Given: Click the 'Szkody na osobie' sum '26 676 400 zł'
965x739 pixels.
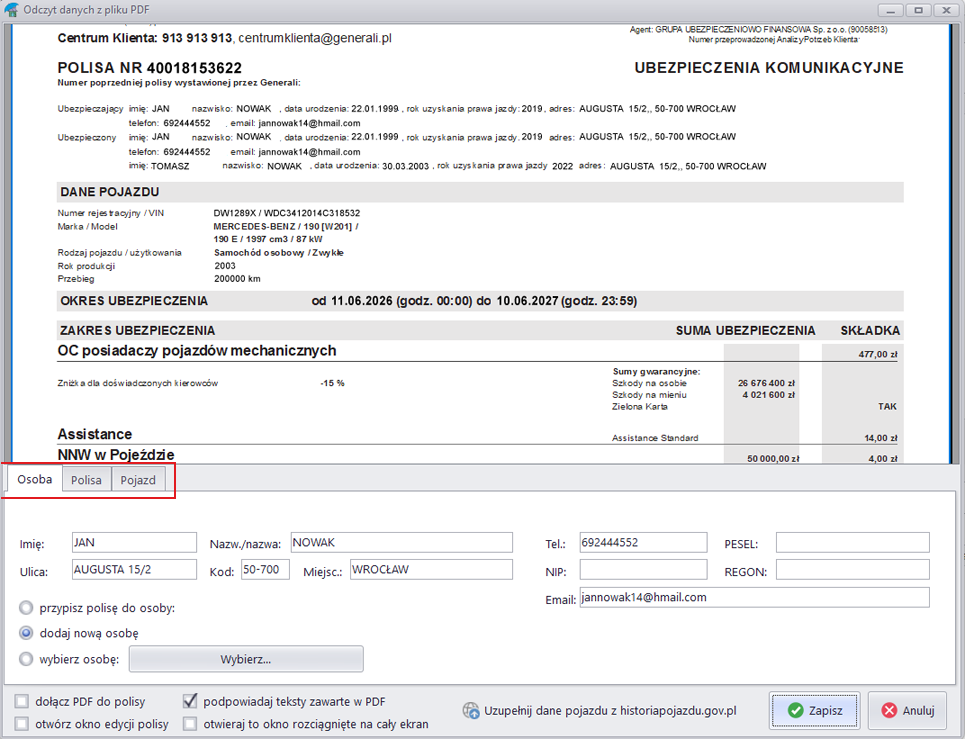Looking at the screenshot, I should [x=766, y=383].
